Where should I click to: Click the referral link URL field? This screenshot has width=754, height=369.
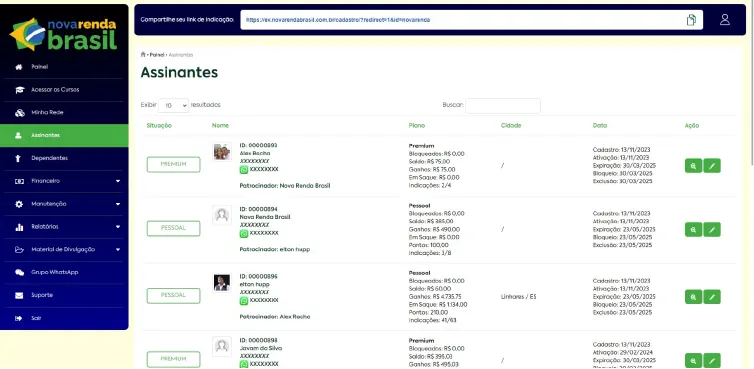(x=471, y=20)
